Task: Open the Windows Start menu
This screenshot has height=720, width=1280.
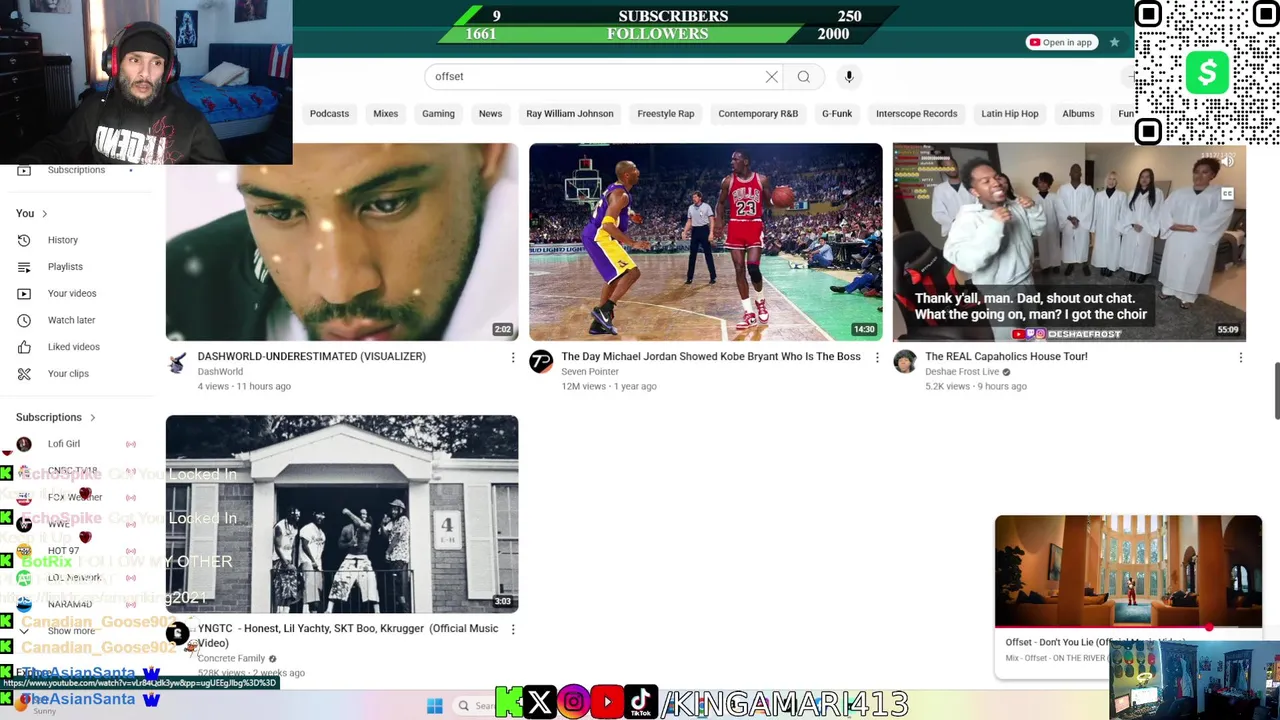Action: click(x=434, y=706)
